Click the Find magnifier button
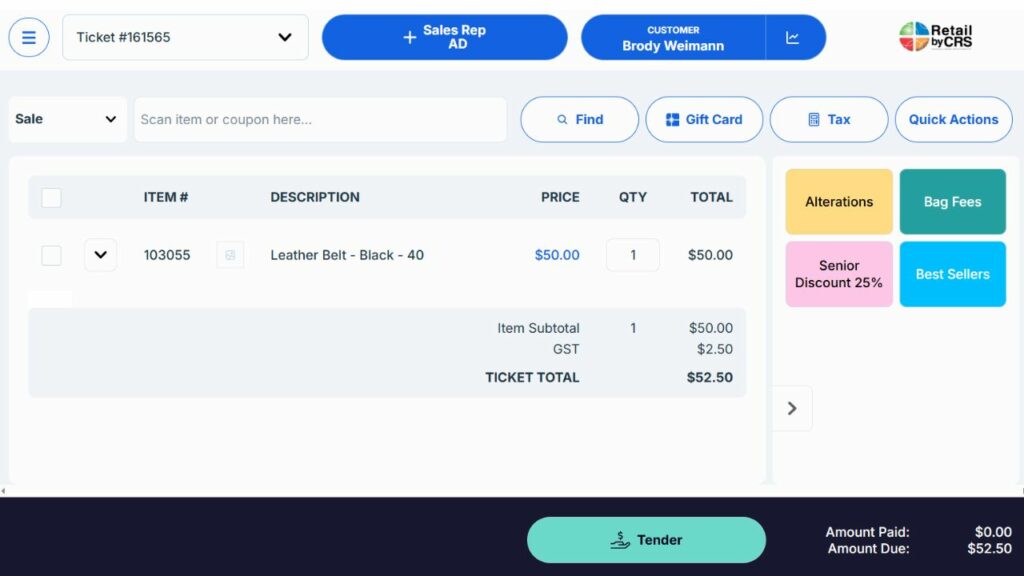The height and width of the screenshot is (576, 1024). point(579,119)
